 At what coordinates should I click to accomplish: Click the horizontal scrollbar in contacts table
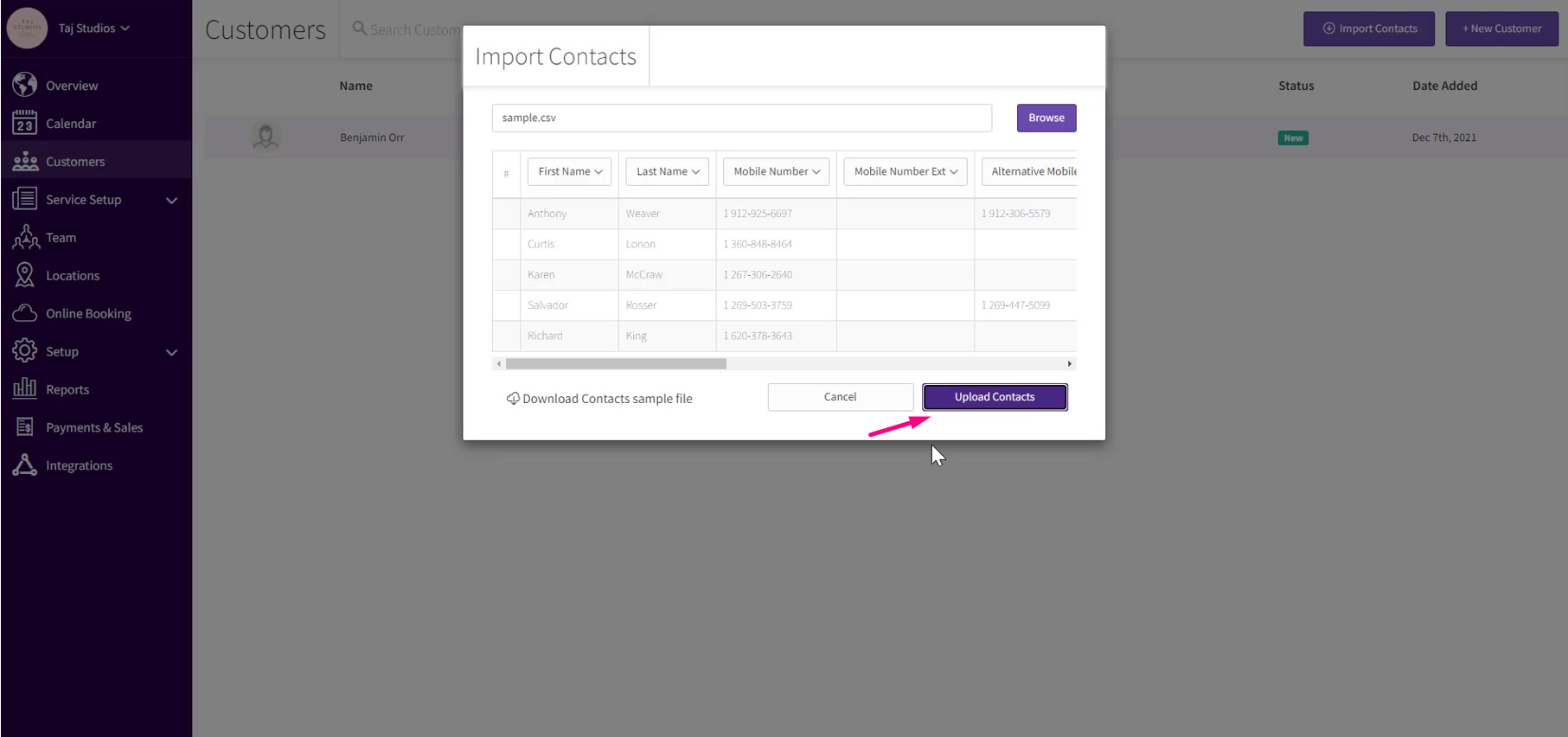616,364
